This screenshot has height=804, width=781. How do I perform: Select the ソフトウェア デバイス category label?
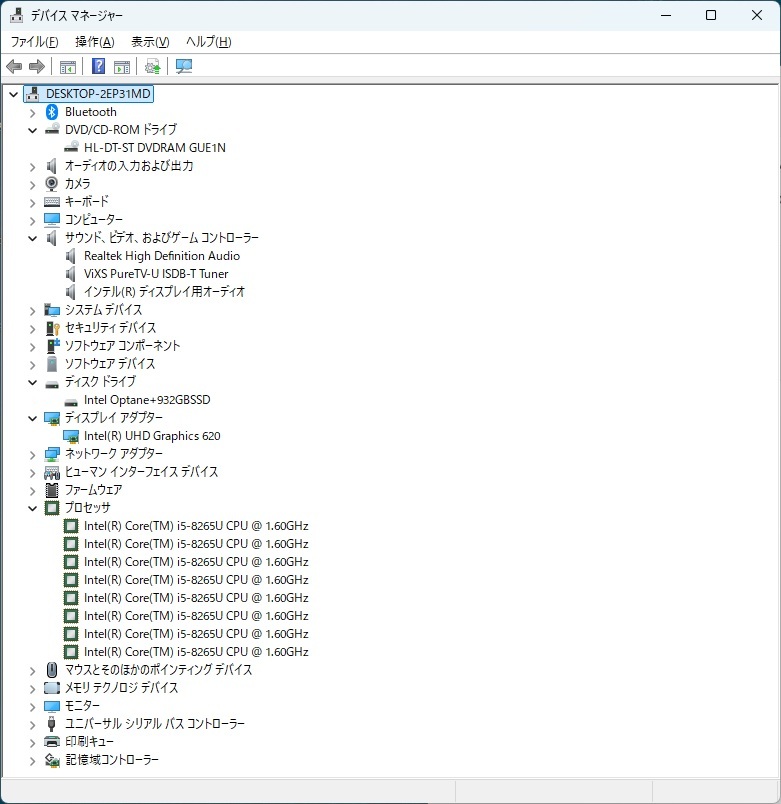110,364
